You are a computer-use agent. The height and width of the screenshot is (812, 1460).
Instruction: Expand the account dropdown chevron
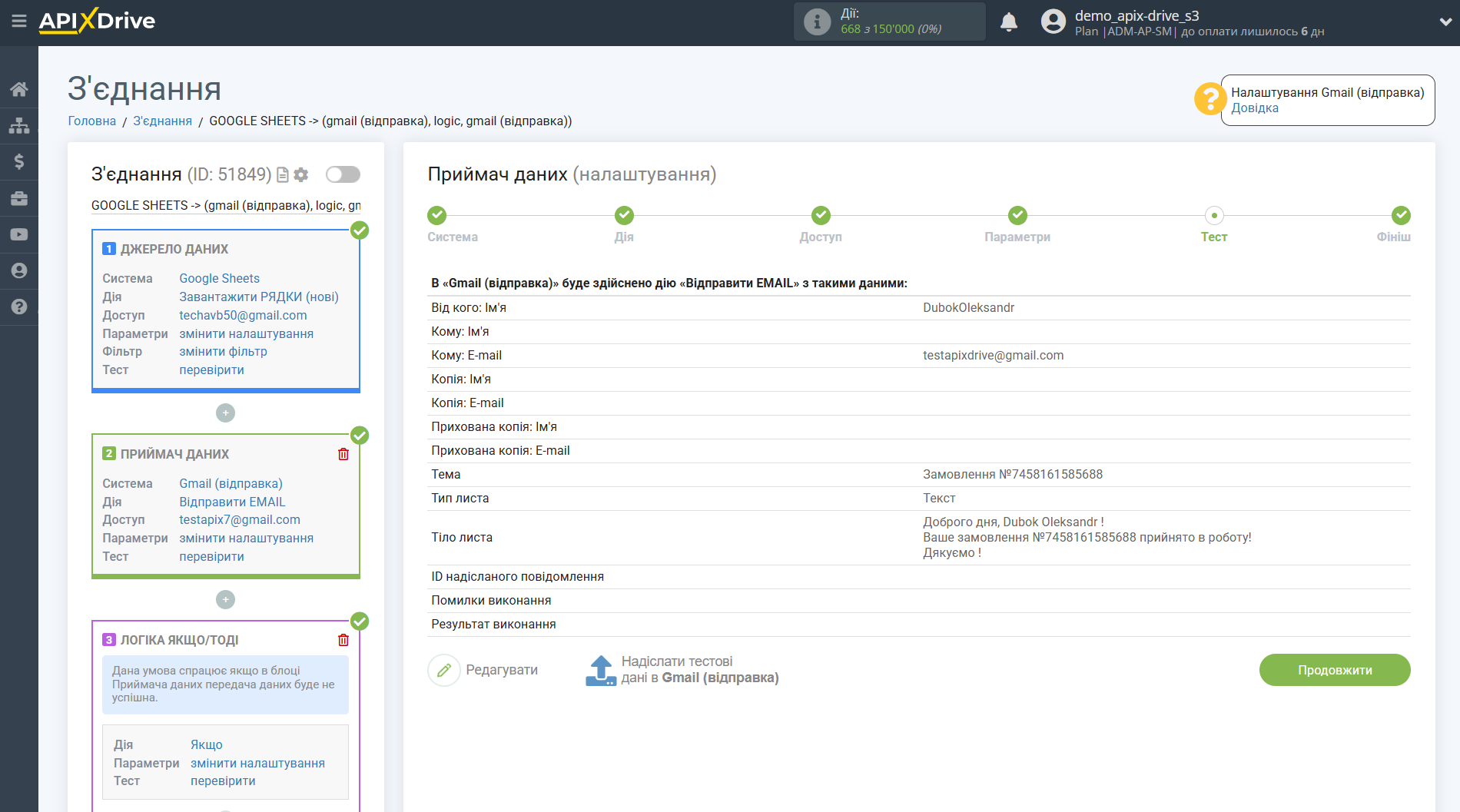click(1445, 22)
